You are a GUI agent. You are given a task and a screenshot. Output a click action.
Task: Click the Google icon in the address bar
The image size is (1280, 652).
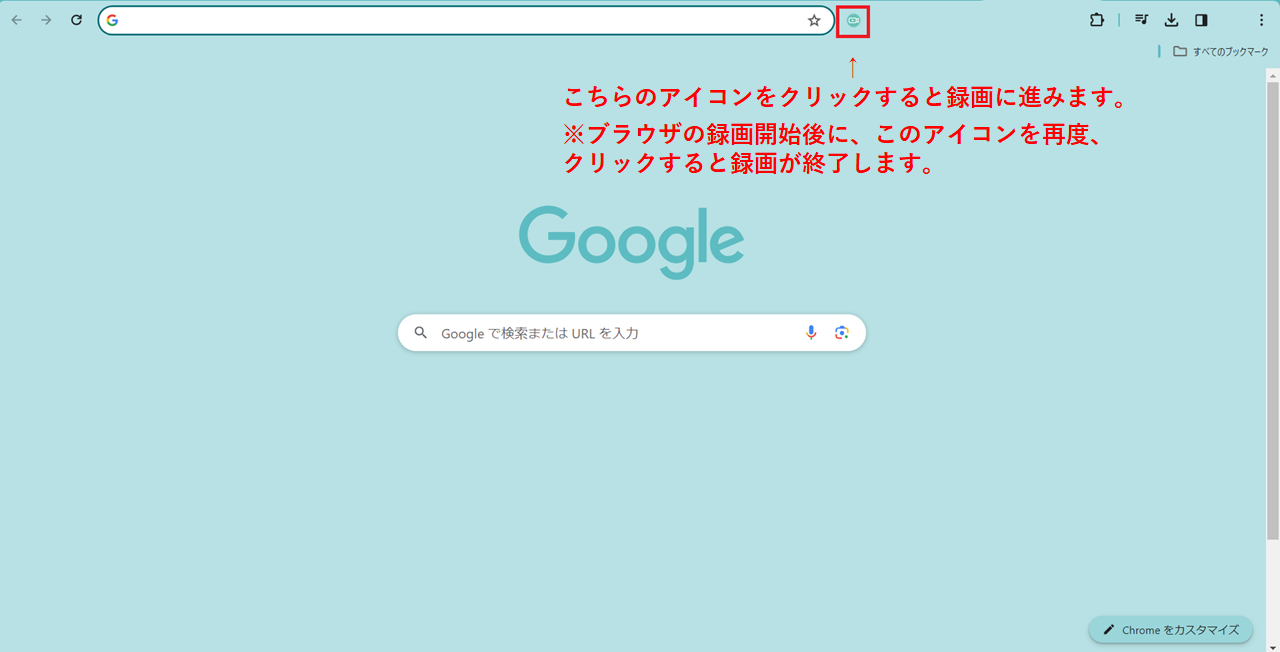tap(113, 20)
